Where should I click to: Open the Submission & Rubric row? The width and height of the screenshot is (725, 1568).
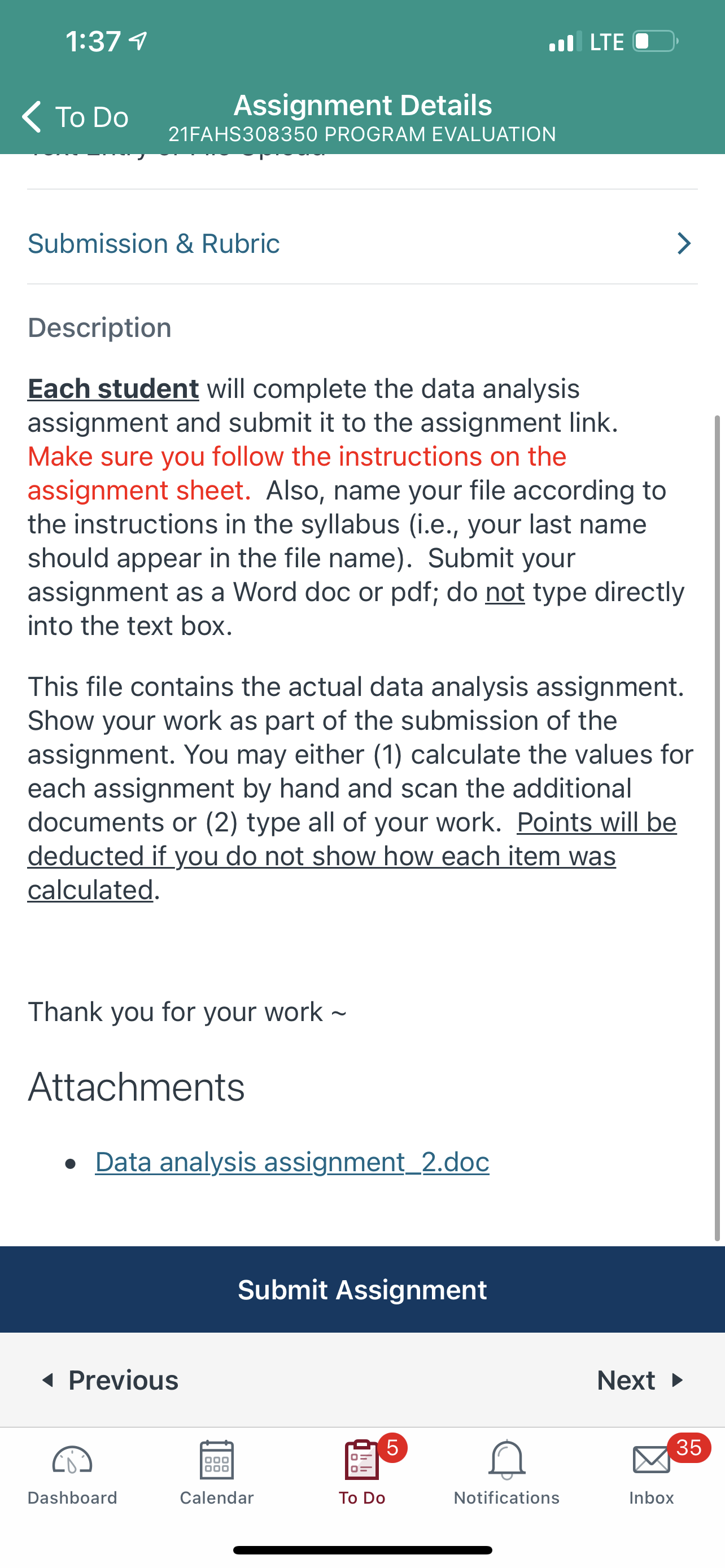[362, 243]
